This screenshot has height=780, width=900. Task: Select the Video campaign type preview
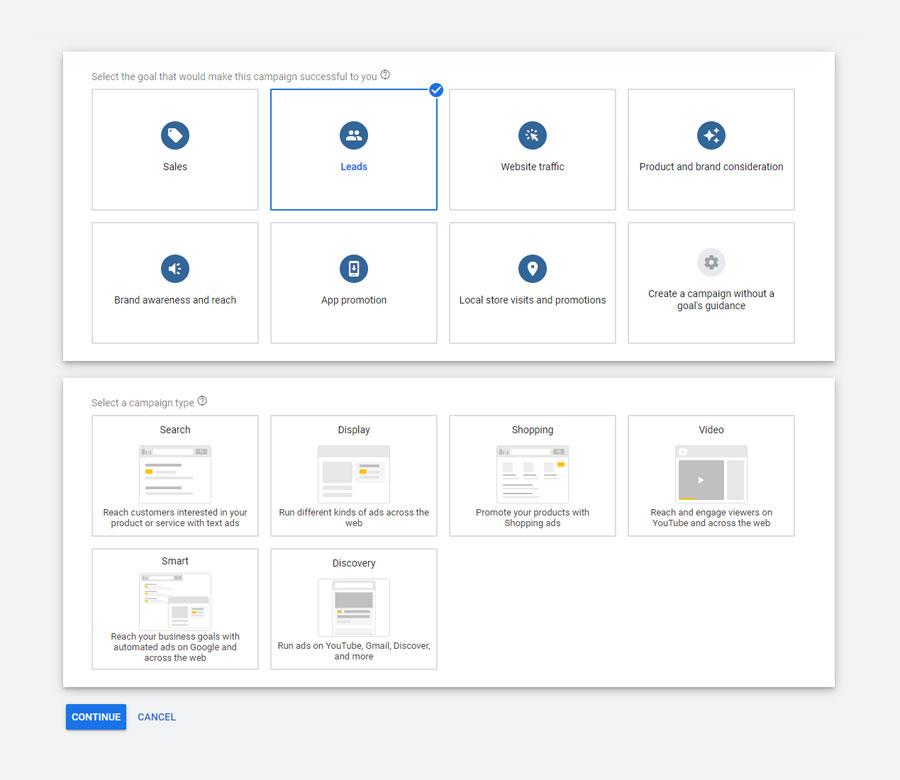point(711,474)
